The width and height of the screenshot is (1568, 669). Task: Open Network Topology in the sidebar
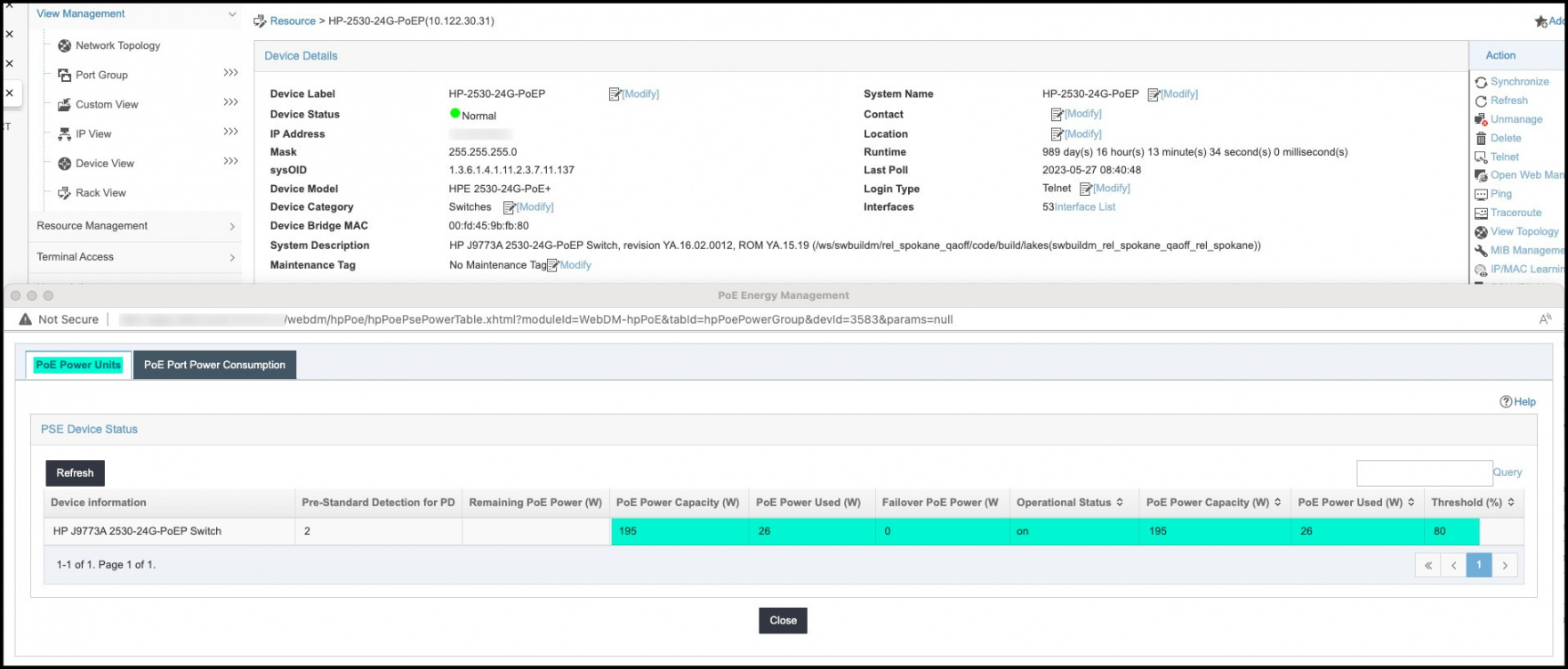pos(117,45)
